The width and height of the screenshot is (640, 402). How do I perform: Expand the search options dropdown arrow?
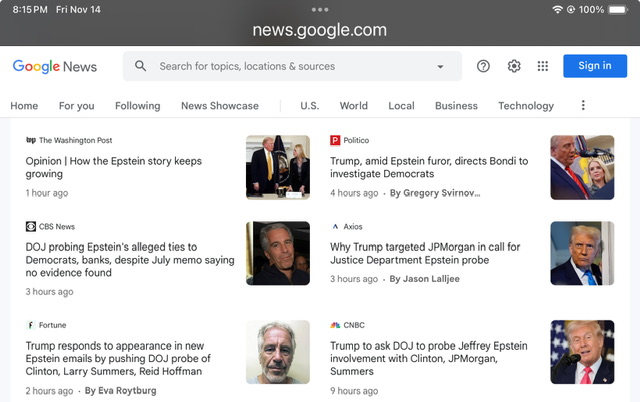pos(440,67)
